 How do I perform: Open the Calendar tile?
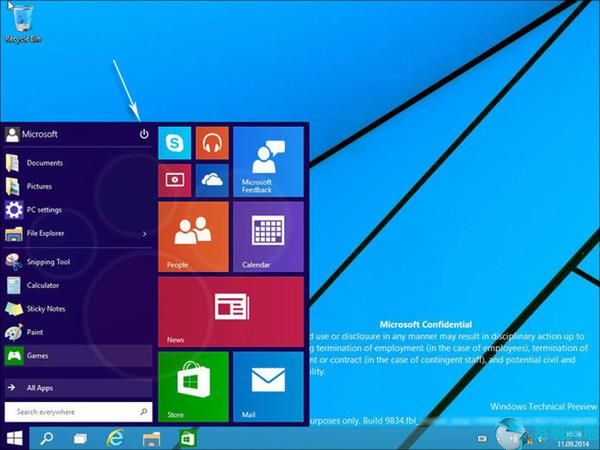click(268, 237)
